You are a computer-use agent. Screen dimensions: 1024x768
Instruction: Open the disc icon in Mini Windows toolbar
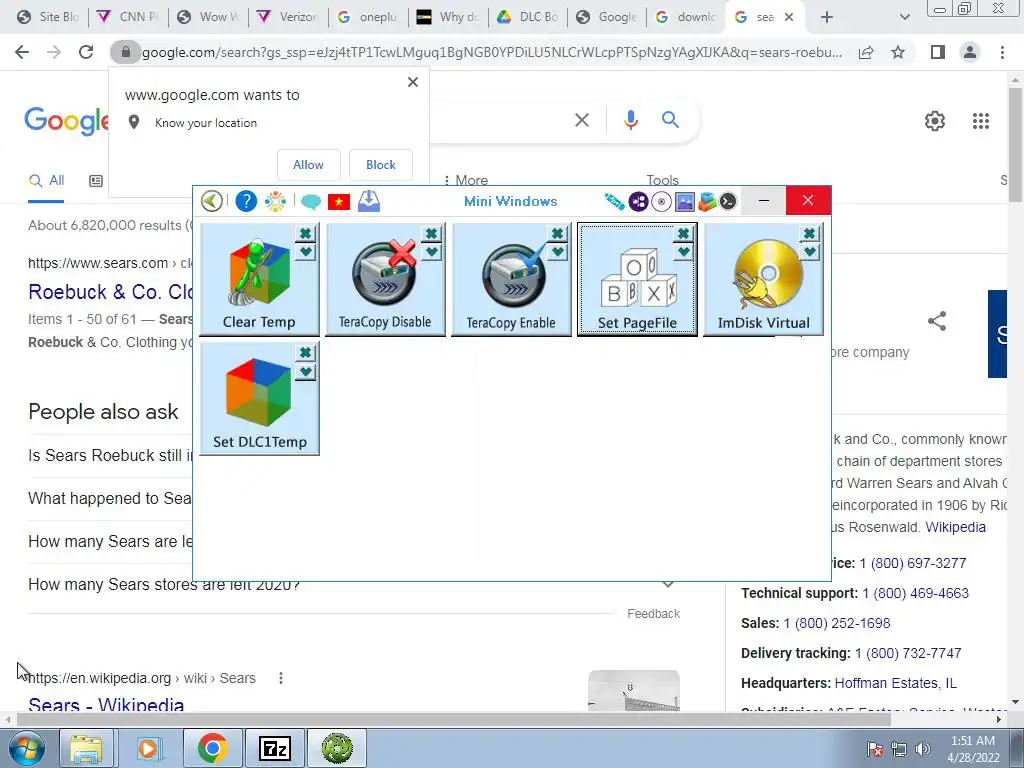661,202
